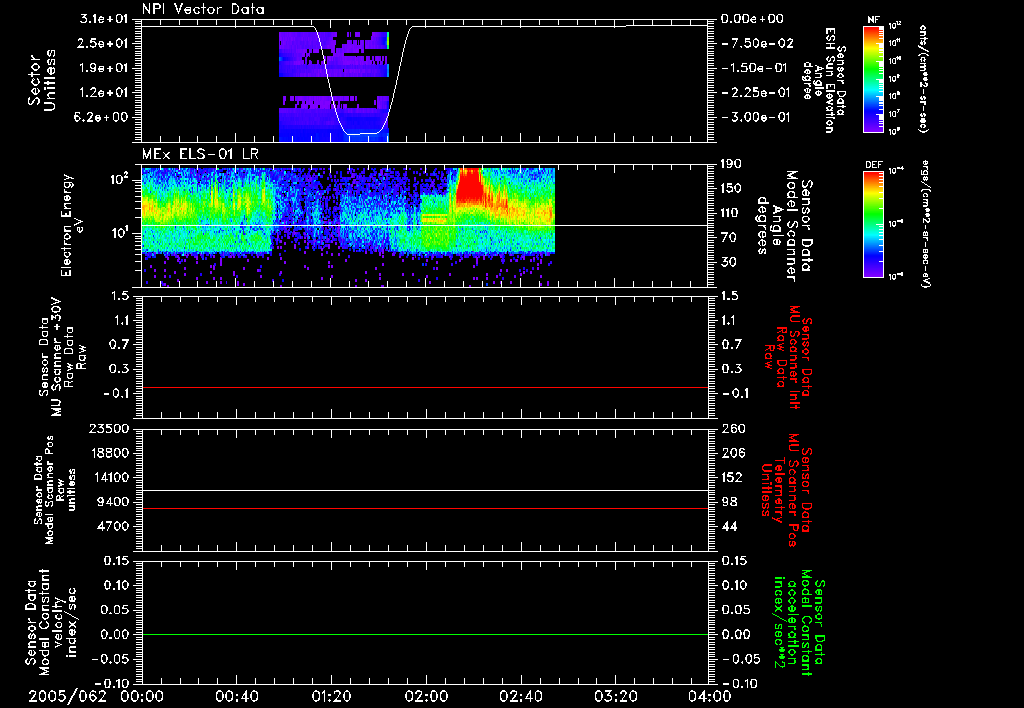Click the red high-flux burst in ELS spectrogram
This screenshot has width=1024, height=708.
point(468,185)
